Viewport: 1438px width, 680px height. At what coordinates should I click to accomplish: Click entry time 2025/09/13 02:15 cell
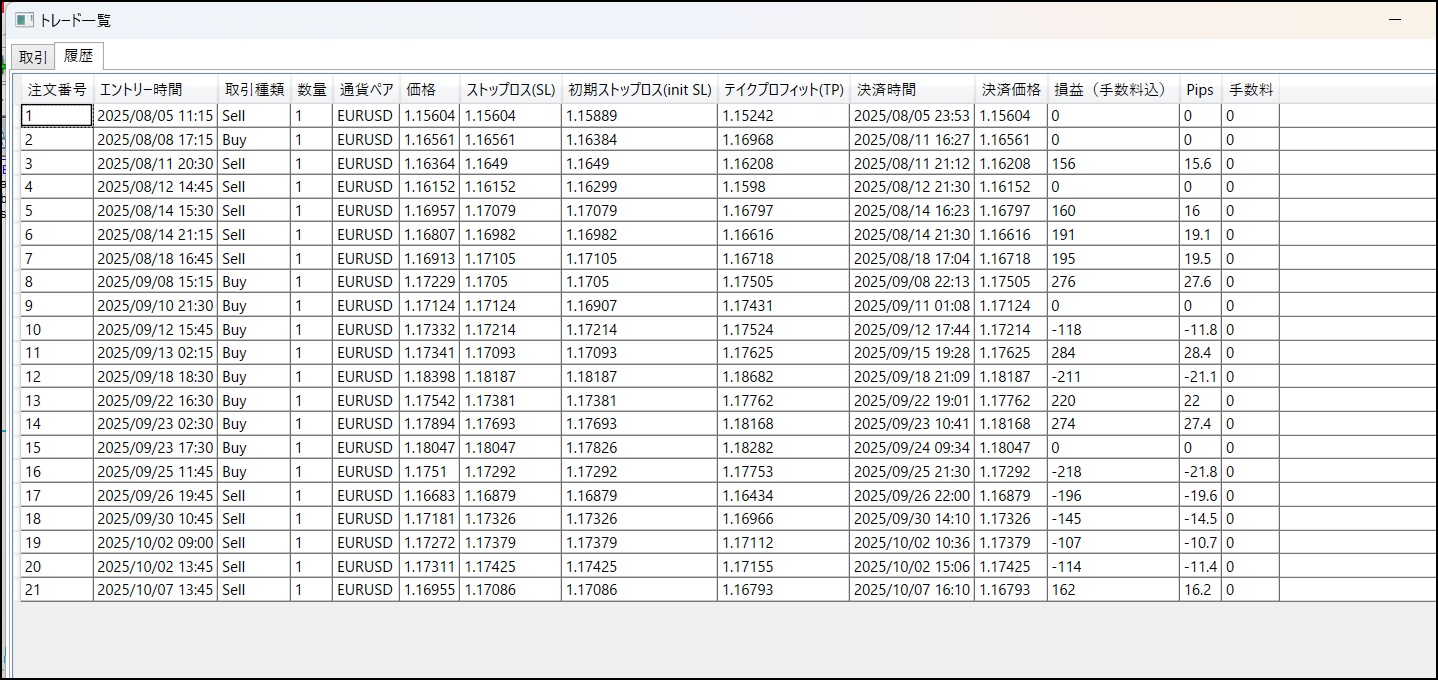[155, 353]
